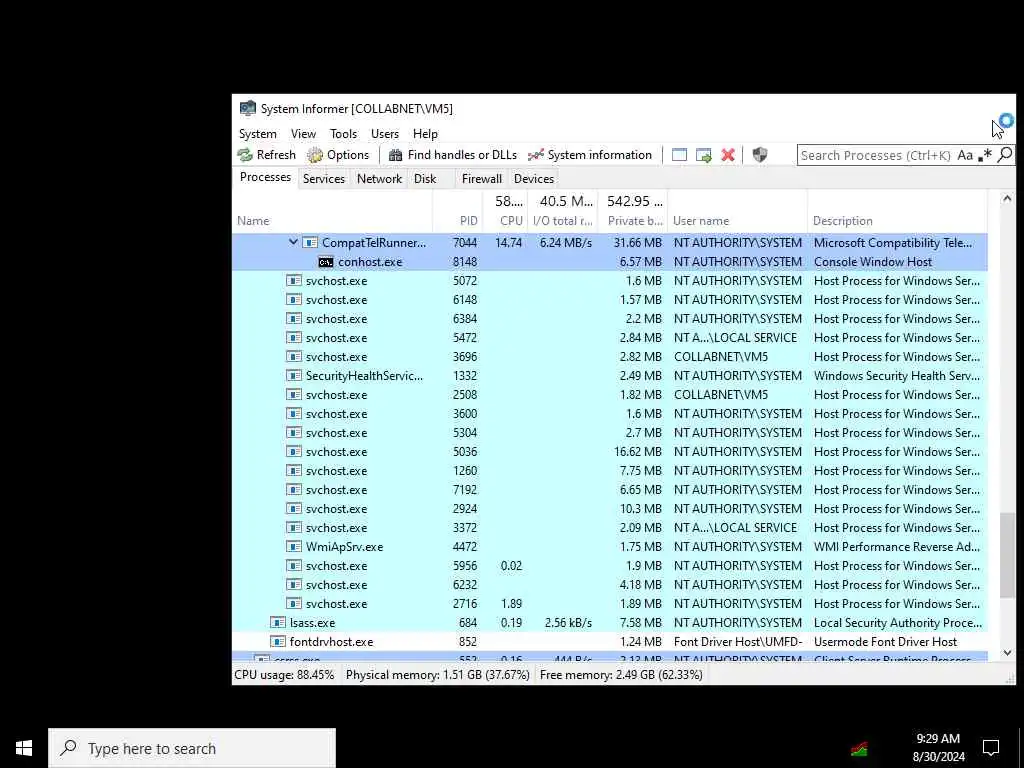The width and height of the screenshot is (1024, 768).
Task: Open the Windows Start menu
Action: pyautogui.click(x=24, y=748)
